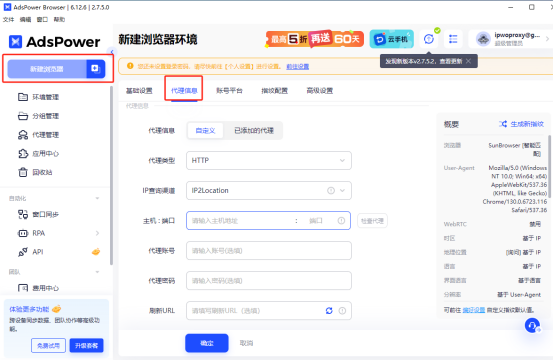Switch to the Fingerprint Config (指纹配置) tab
This screenshot has height=361, width=553.
click(274, 91)
